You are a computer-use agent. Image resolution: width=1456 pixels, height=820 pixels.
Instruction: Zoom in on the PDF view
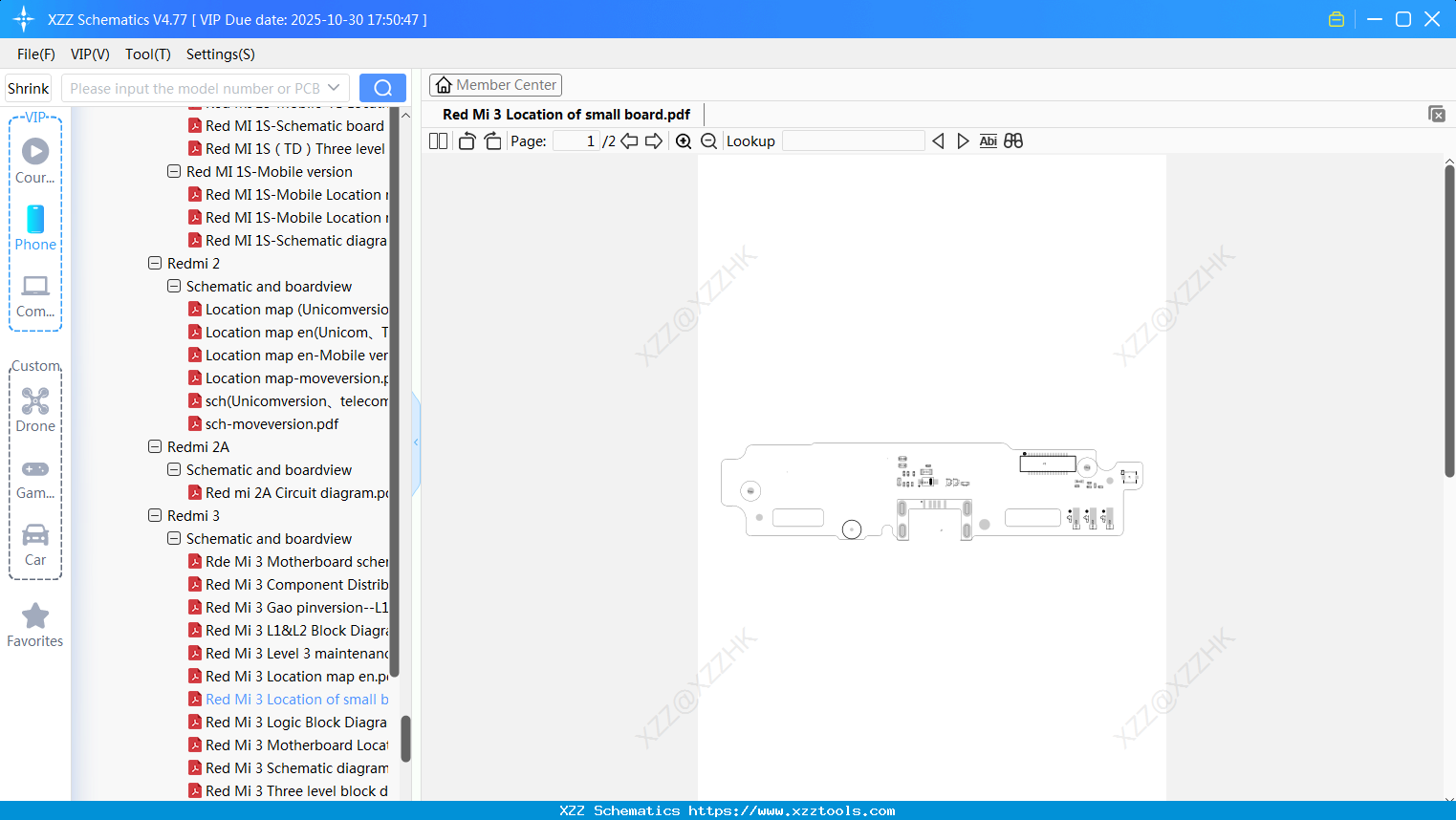click(684, 140)
